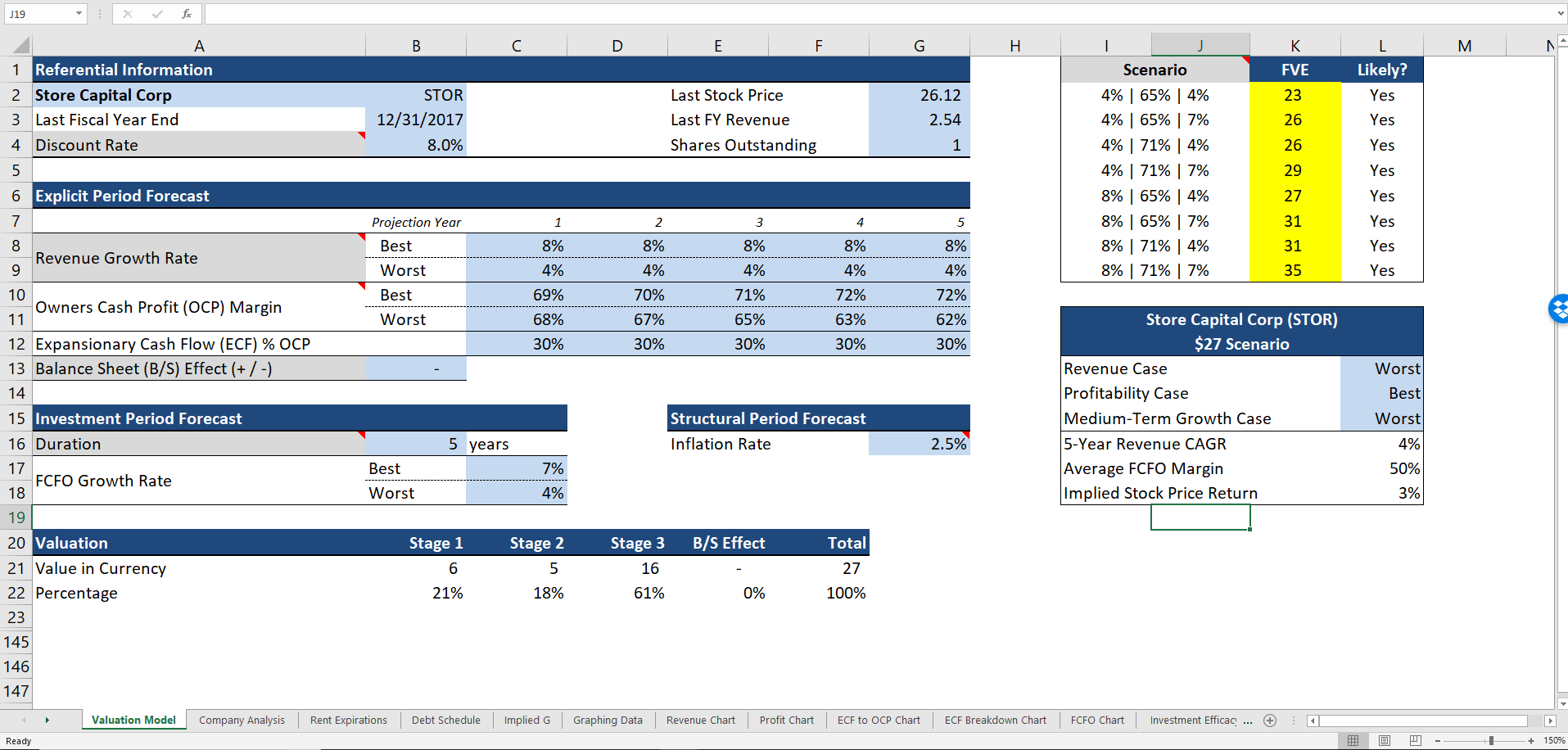Open the Company Analysis sheet tab
The image size is (1568, 750).
pyautogui.click(x=242, y=721)
